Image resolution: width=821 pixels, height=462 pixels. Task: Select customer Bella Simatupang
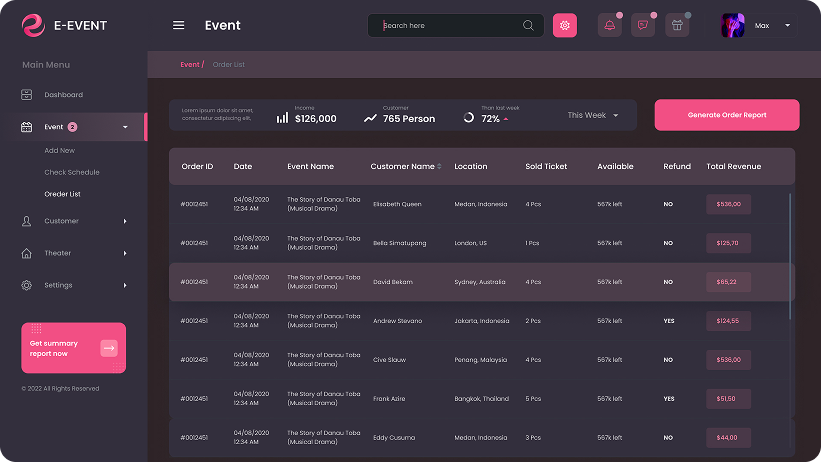pyautogui.click(x=400, y=243)
